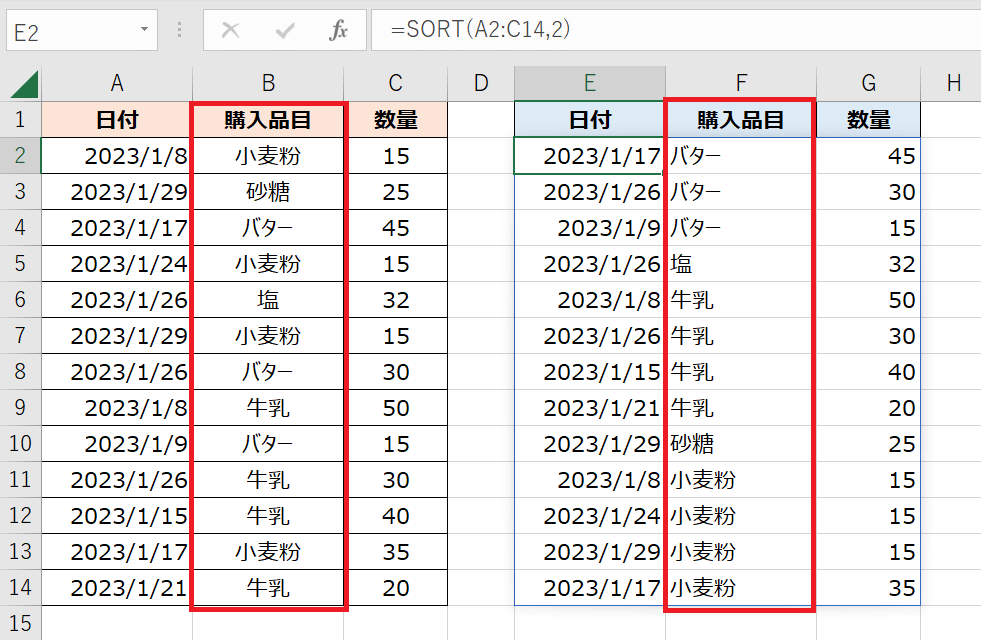Select column F header

pos(740,84)
